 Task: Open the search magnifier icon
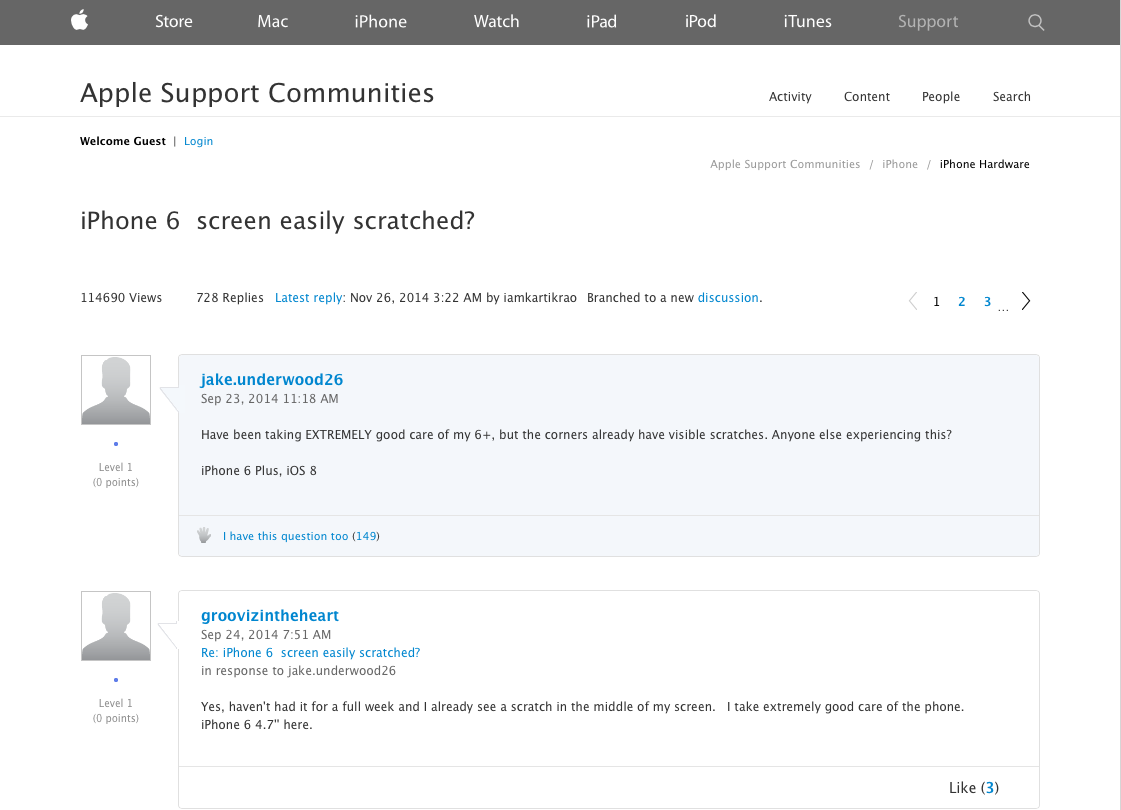(x=1036, y=22)
